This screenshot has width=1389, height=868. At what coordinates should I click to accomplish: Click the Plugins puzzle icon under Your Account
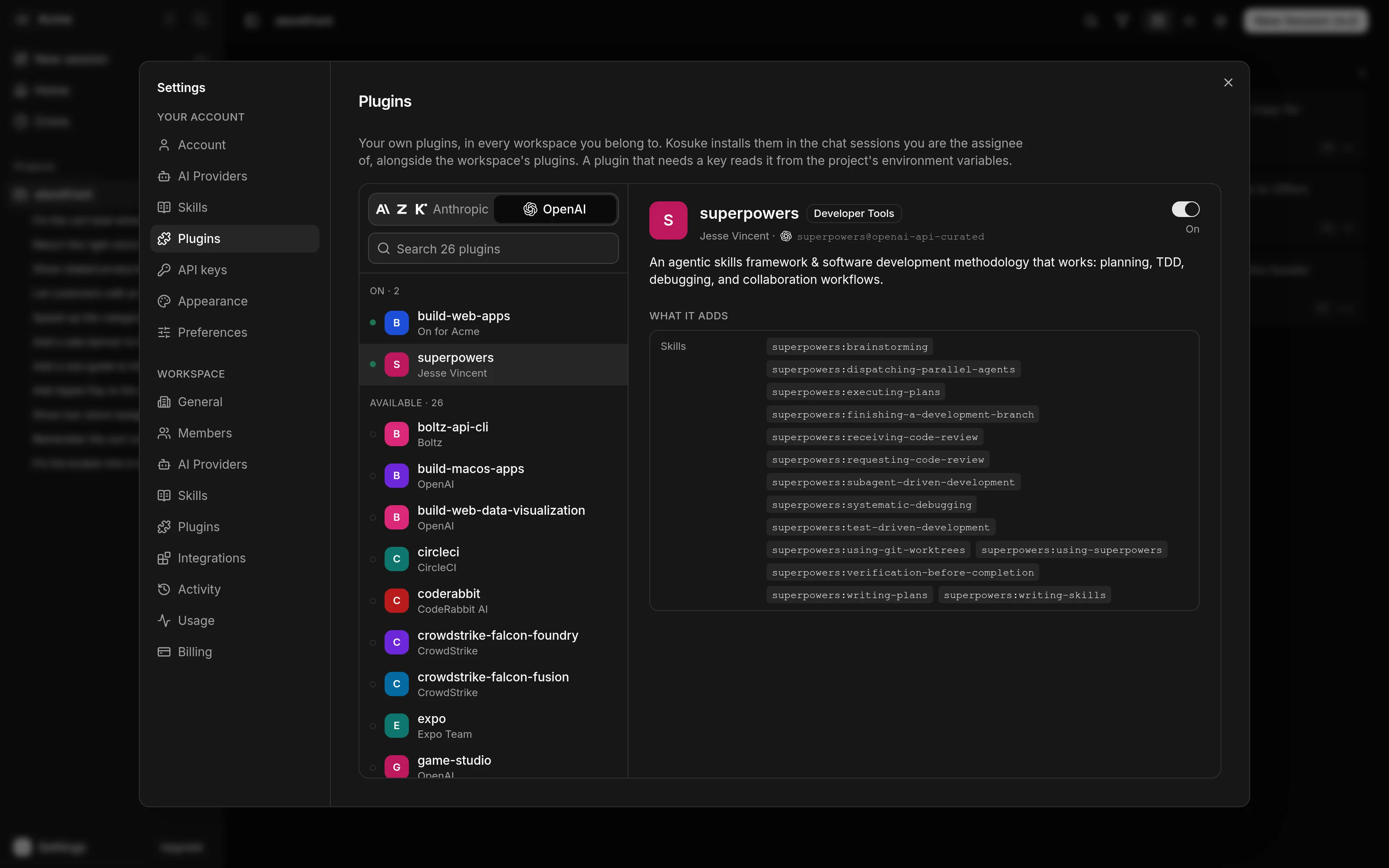point(164,239)
